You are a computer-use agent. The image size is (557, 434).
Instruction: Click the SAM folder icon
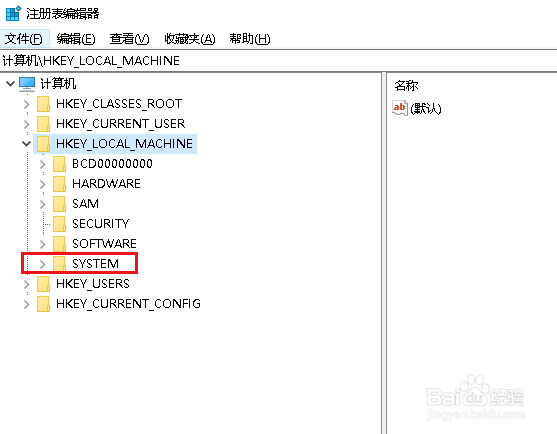click(x=59, y=204)
